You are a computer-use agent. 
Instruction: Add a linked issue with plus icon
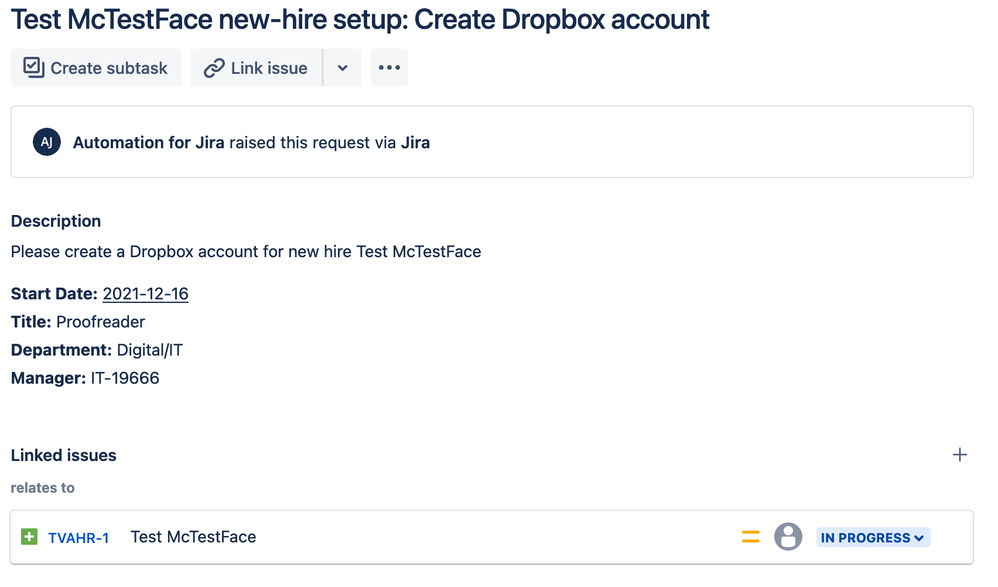click(x=960, y=455)
